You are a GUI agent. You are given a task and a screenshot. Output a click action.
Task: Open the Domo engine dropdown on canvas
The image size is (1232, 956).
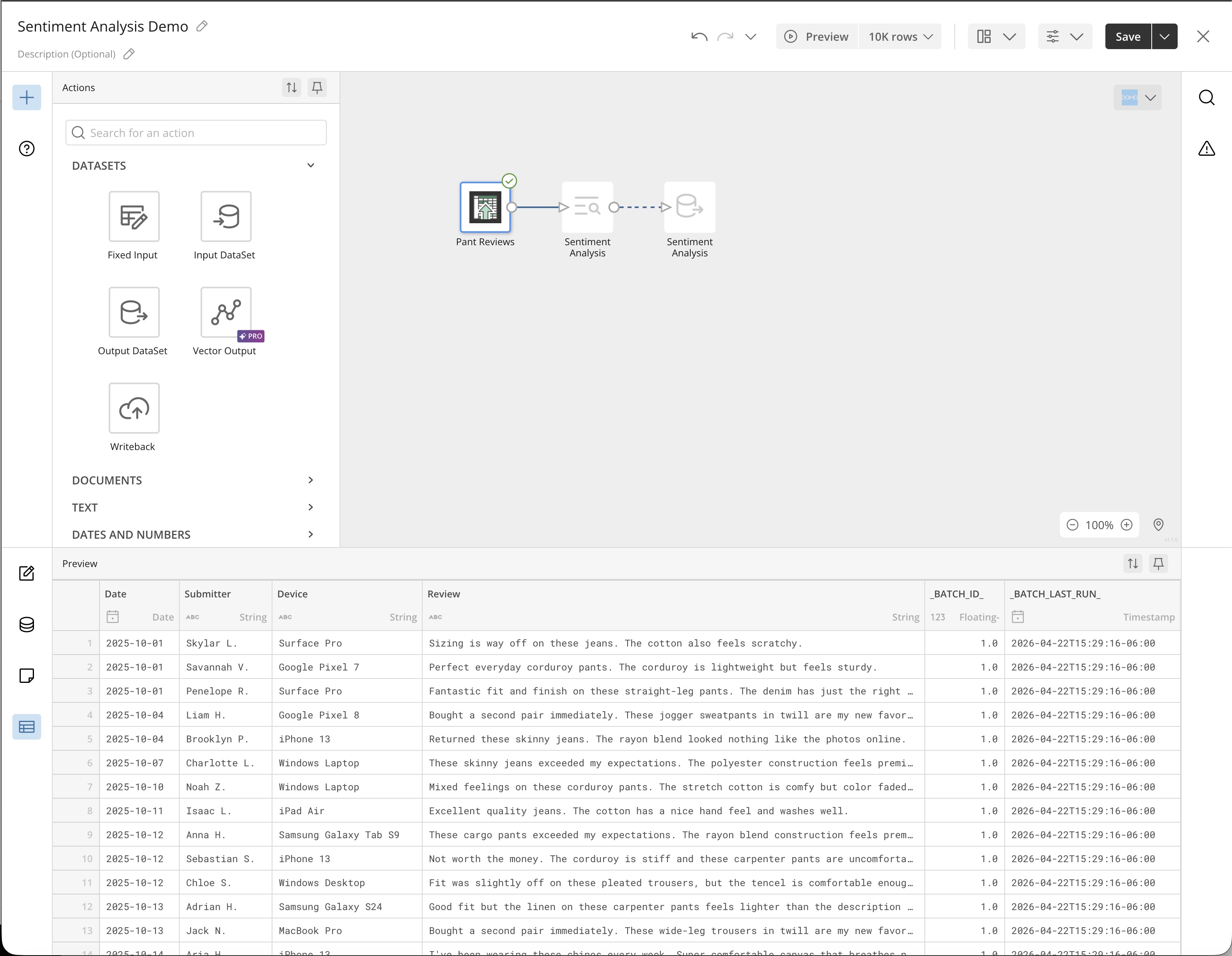pos(1138,97)
